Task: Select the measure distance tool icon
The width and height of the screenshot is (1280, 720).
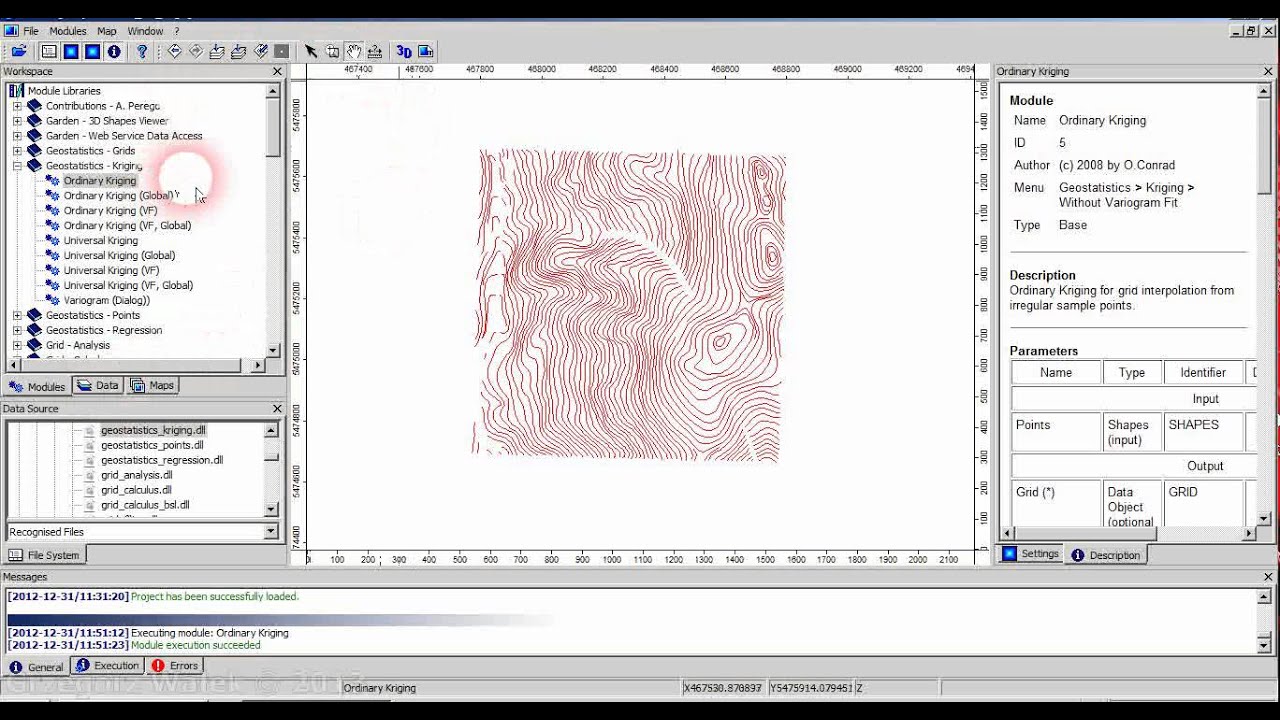Action: pos(375,51)
